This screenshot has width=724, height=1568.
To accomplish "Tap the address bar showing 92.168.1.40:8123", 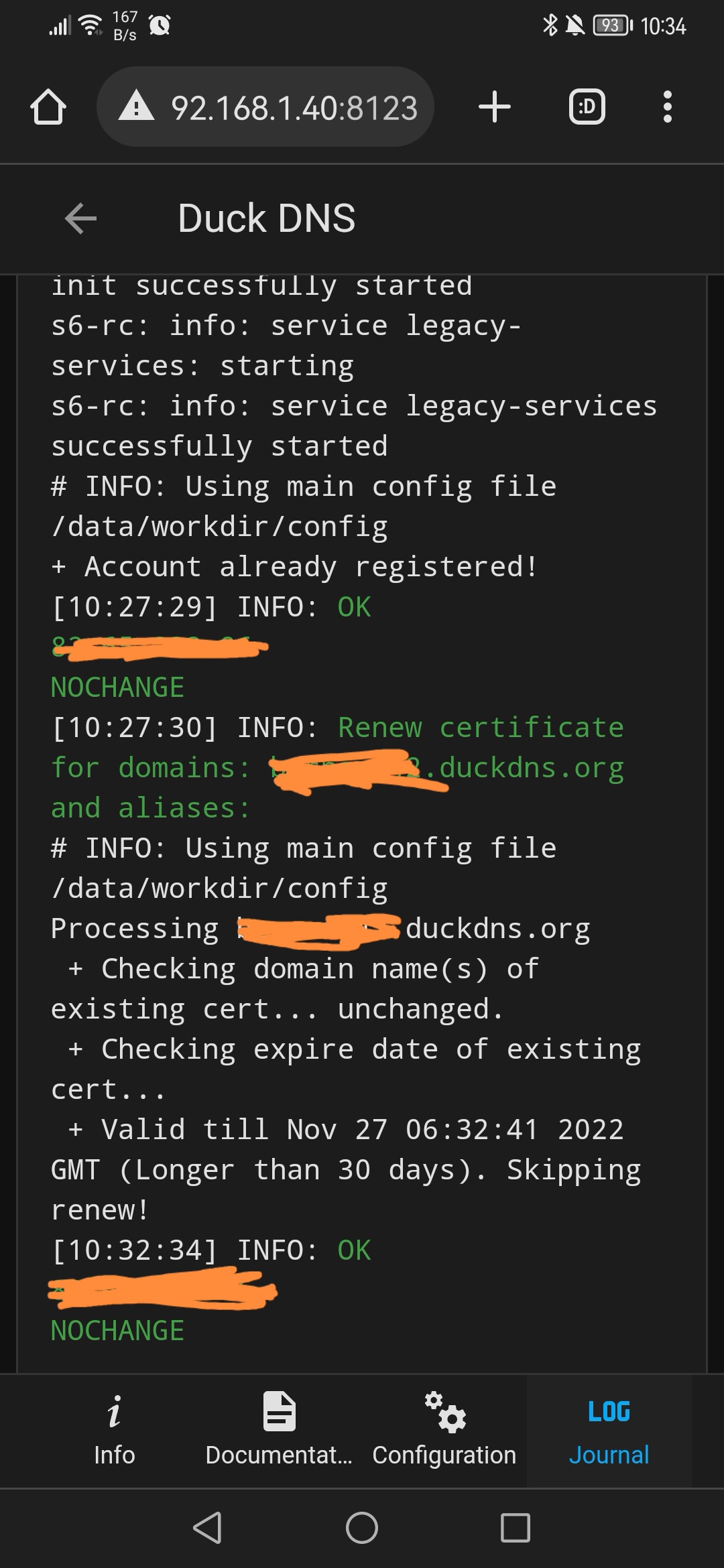I will pyautogui.click(x=265, y=107).
